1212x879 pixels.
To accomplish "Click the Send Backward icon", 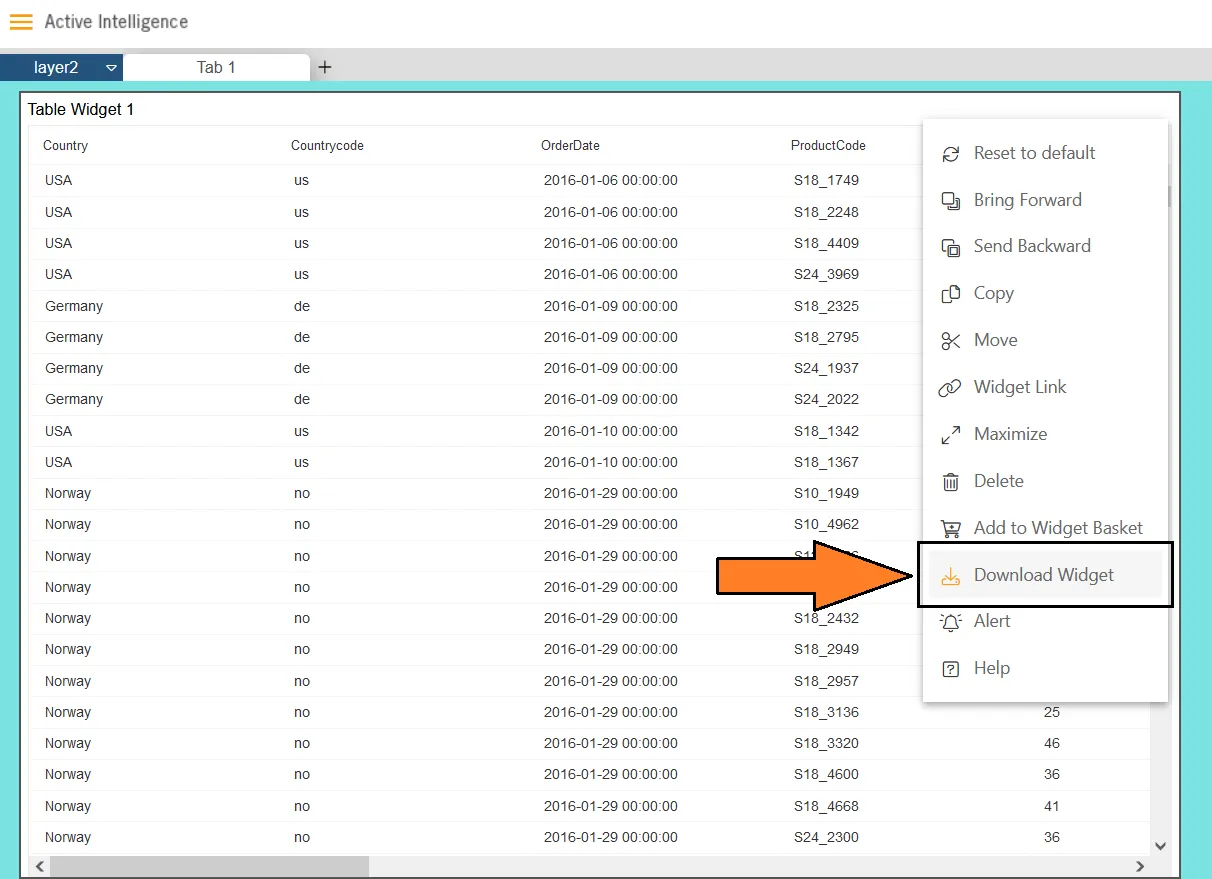I will tap(951, 247).
